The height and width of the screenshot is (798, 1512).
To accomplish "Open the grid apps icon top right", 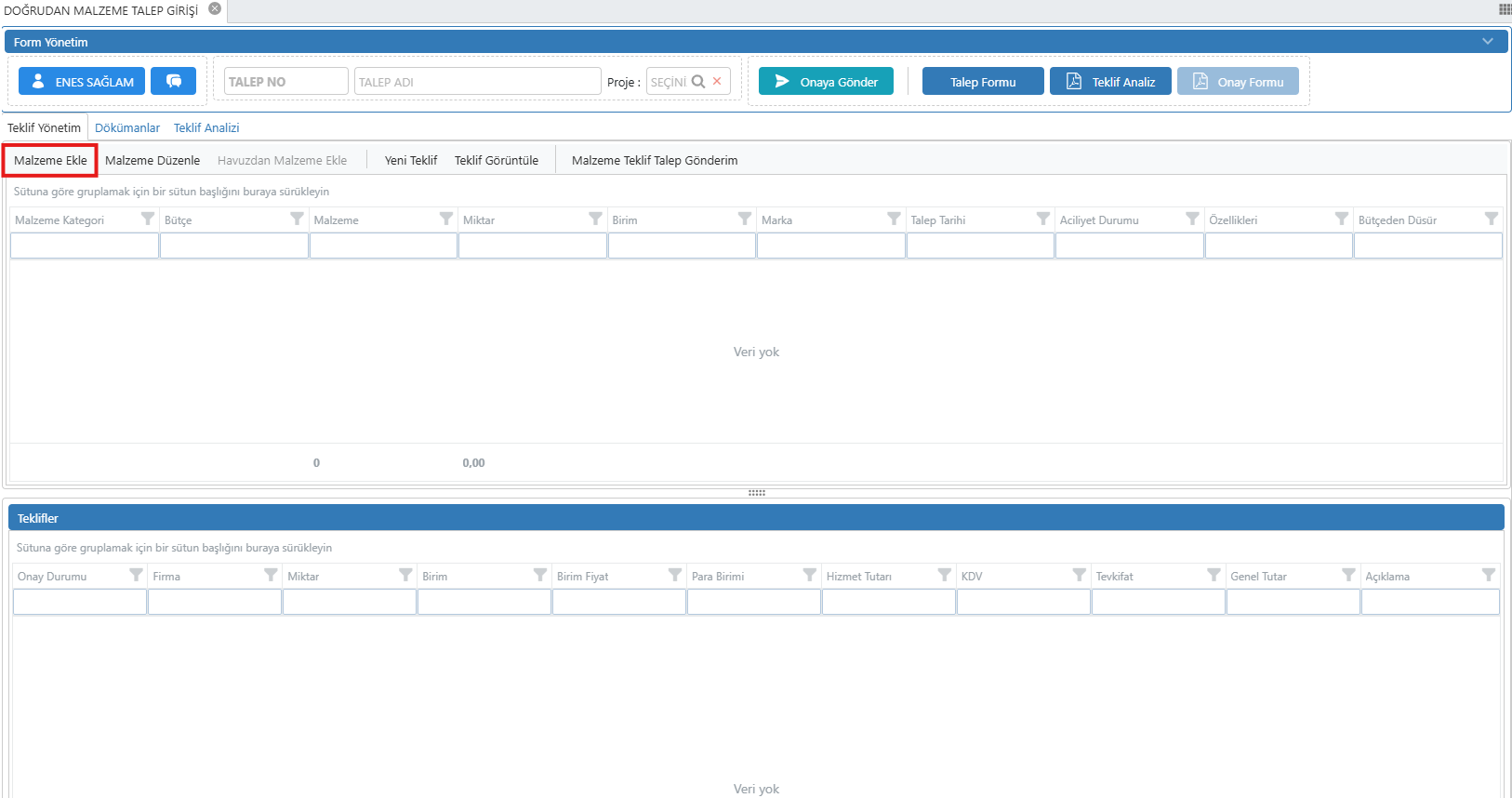I will (1504, 9).
